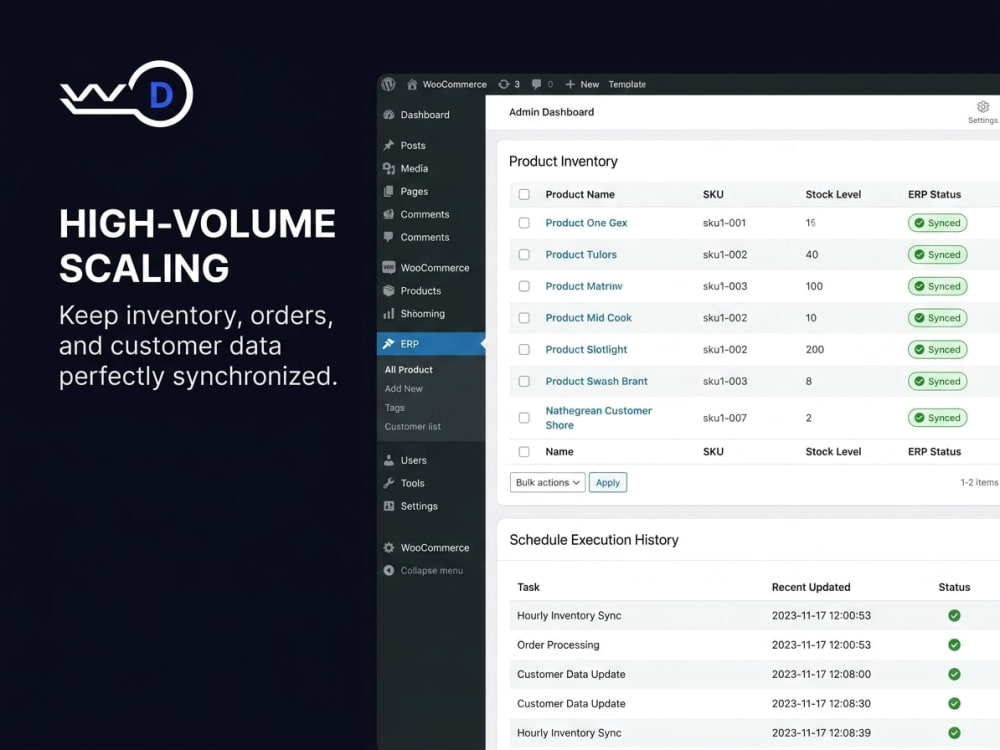
Task: Open the comments bubble icon in admin bar
Action: point(536,84)
